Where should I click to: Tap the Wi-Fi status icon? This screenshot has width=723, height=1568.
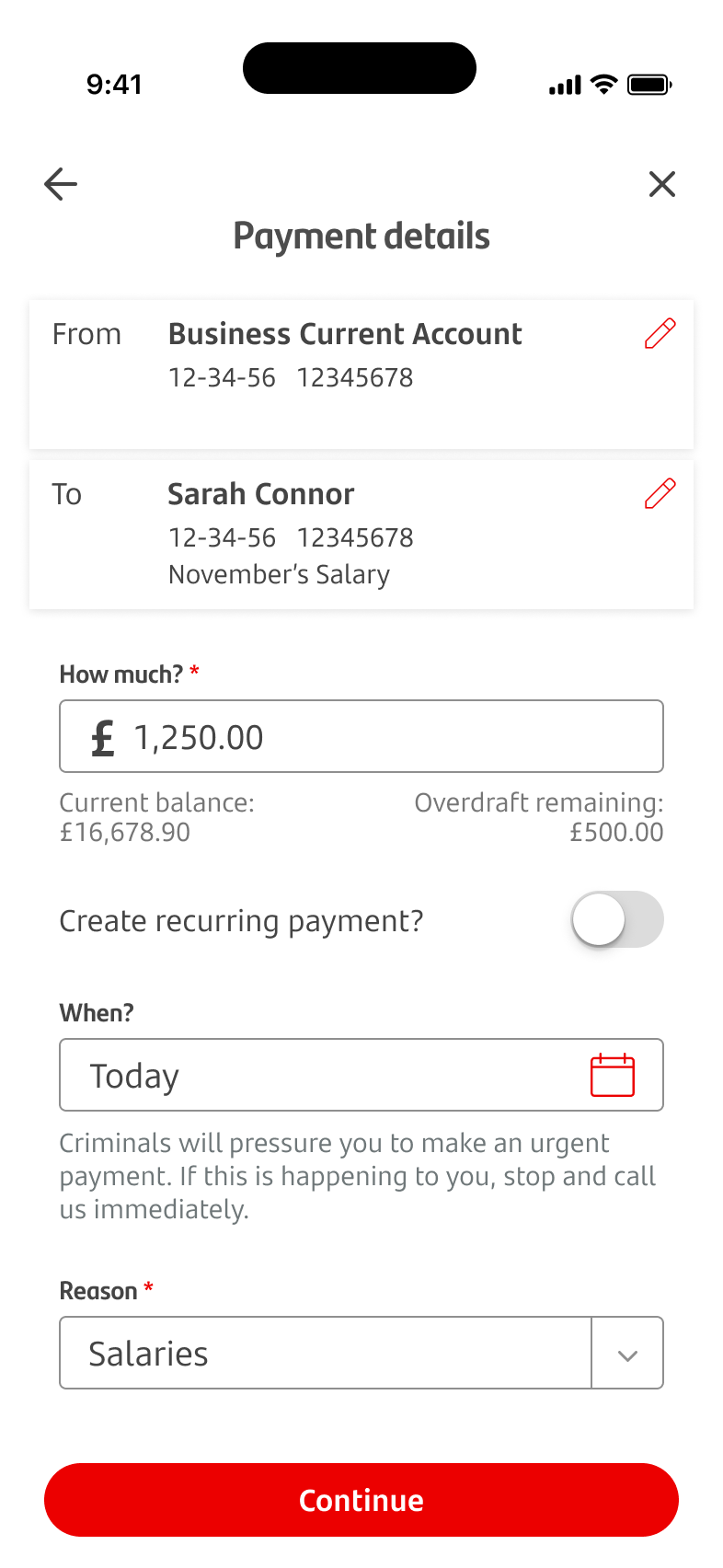pos(603,85)
